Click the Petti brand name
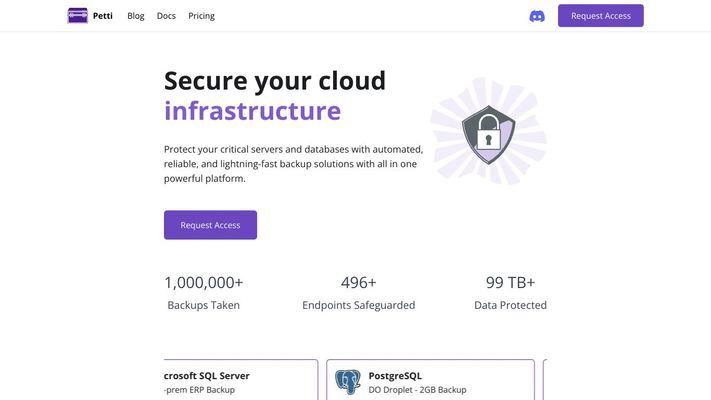Viewport: 711px width, 400px height. pos(102,16)
